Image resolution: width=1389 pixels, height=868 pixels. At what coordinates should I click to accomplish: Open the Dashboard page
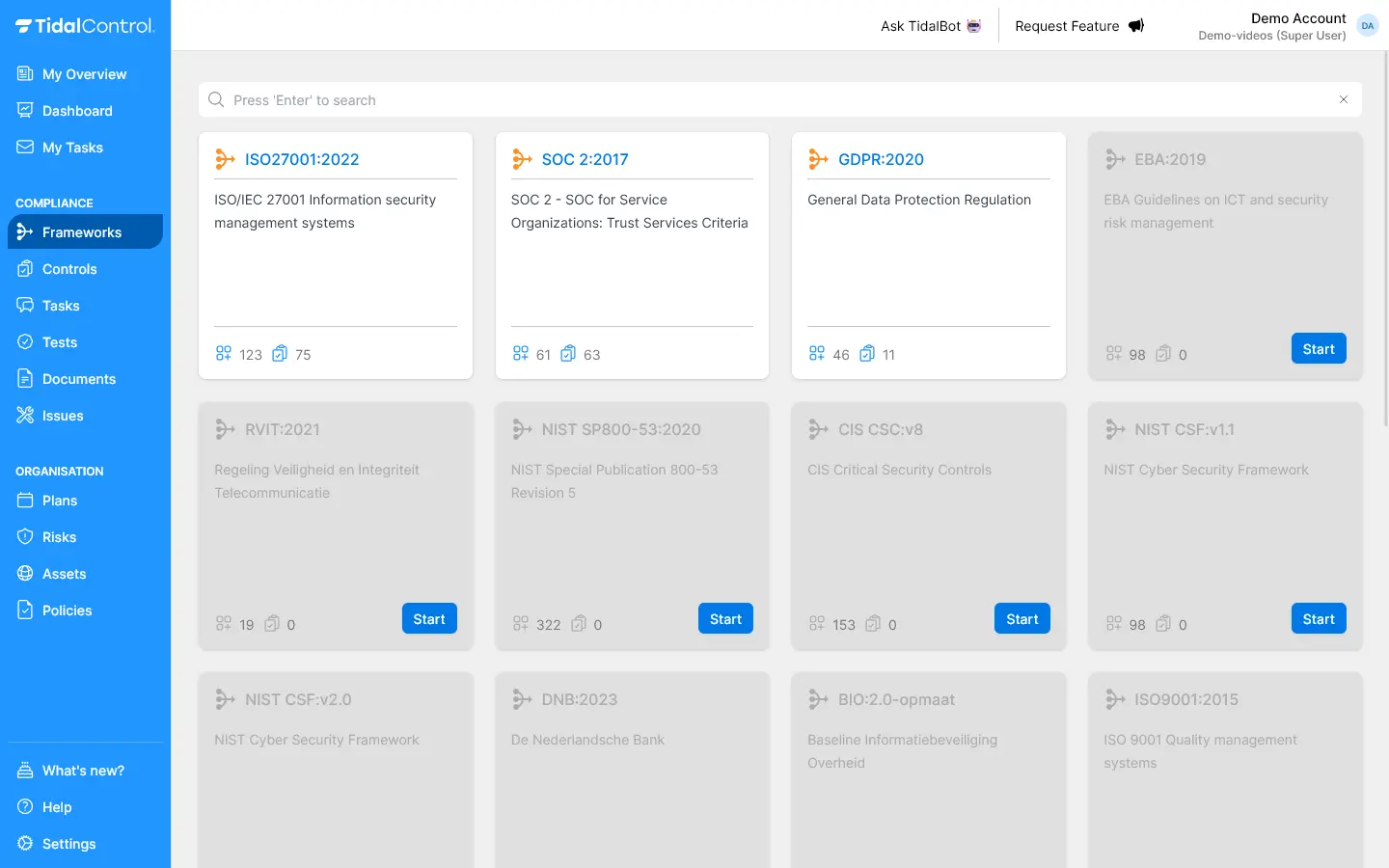tap(77, 111)
